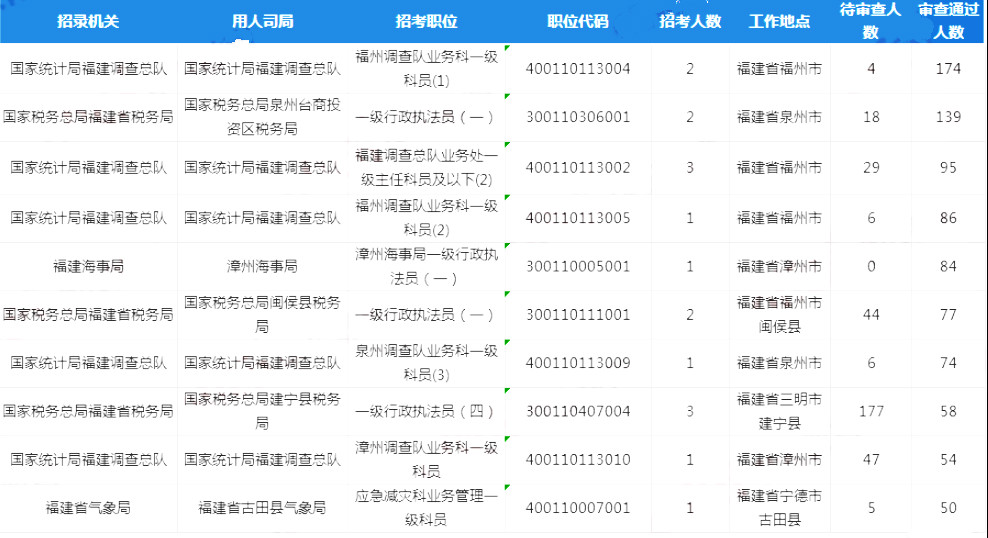Click position 福州调查队业务科一级科员(1)
Screen dimensions: 988x538
point(426,69)
